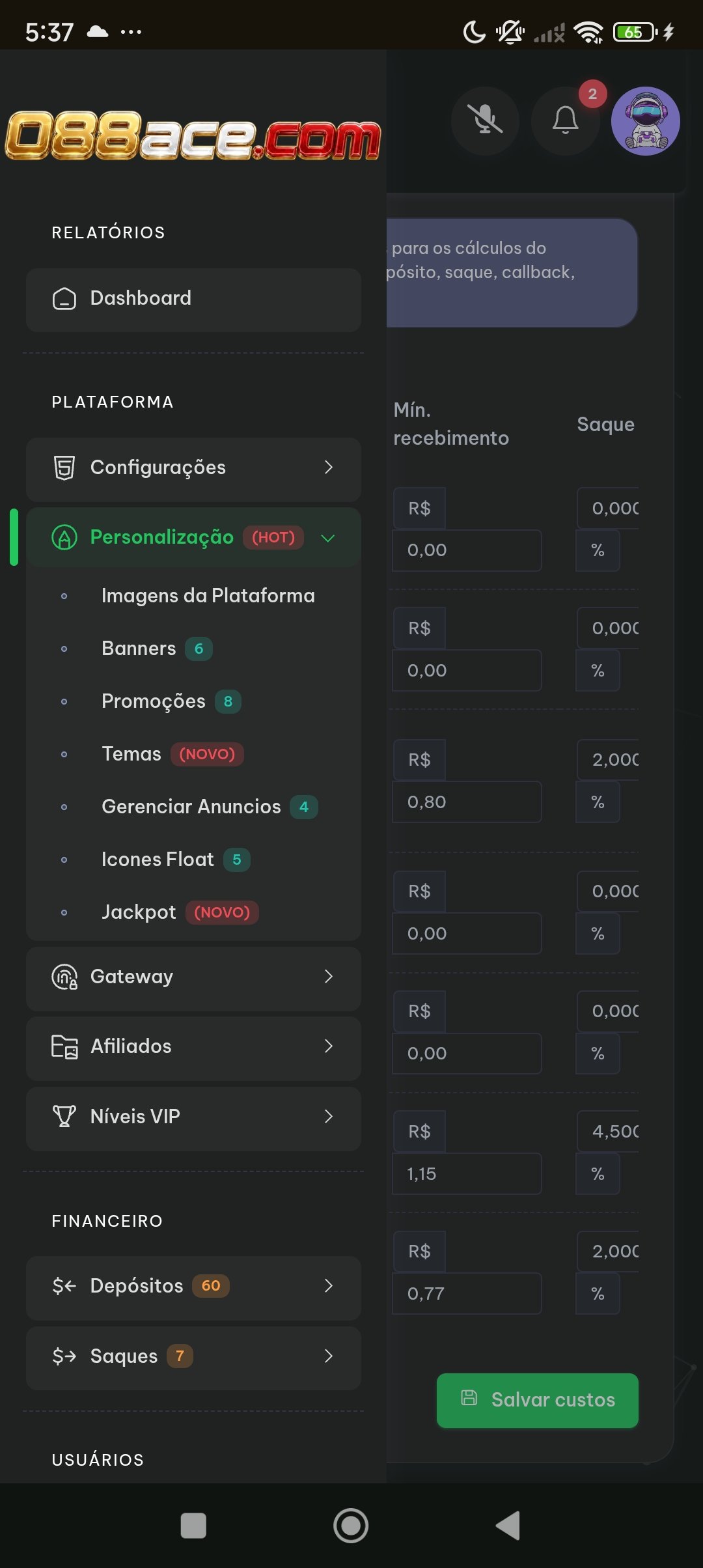703x1568 pixels.
Task: Open Imagens da Plataforma submenu item
Action: coord(208,596)
